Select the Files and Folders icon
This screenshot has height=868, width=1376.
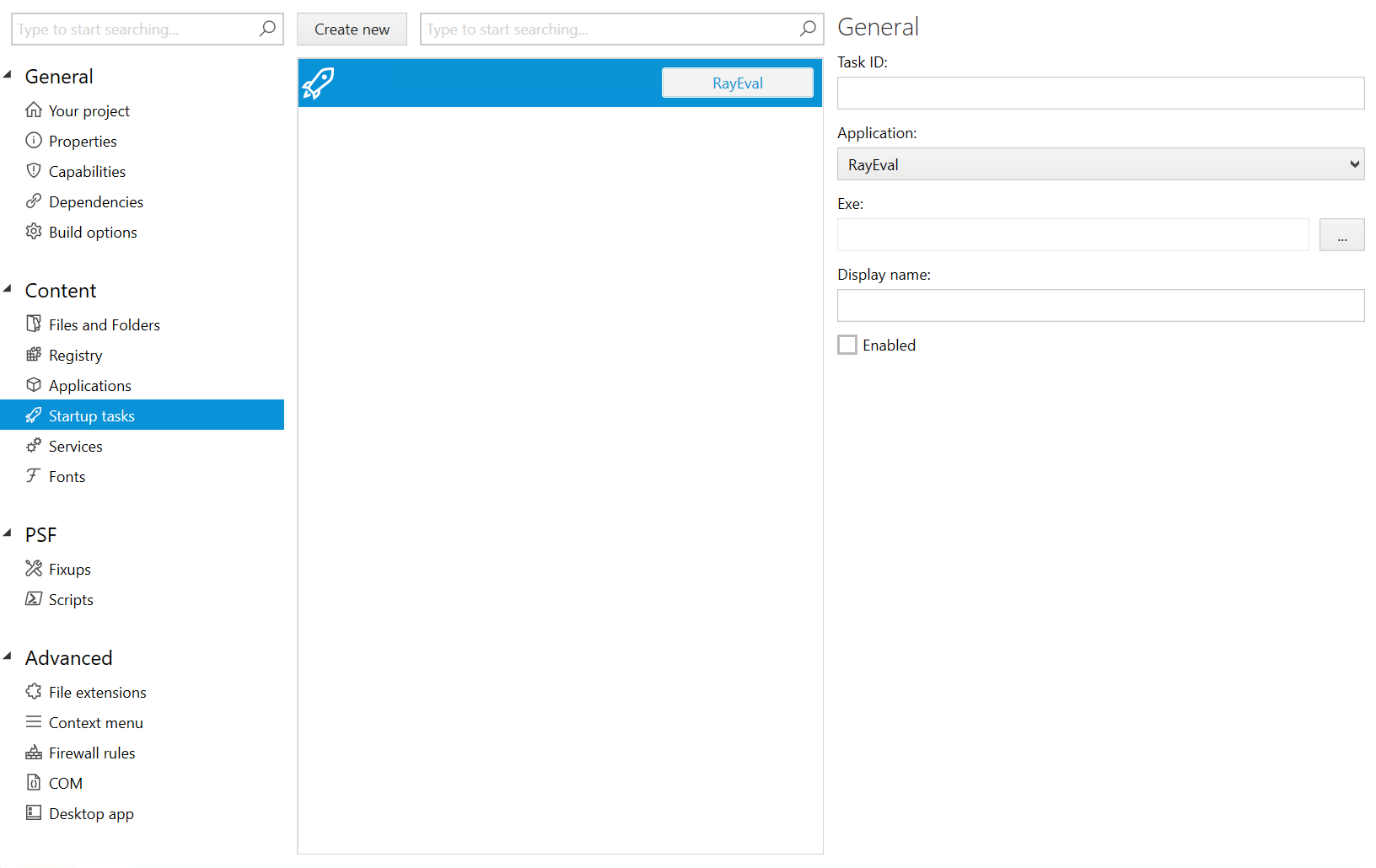(34, 324)
